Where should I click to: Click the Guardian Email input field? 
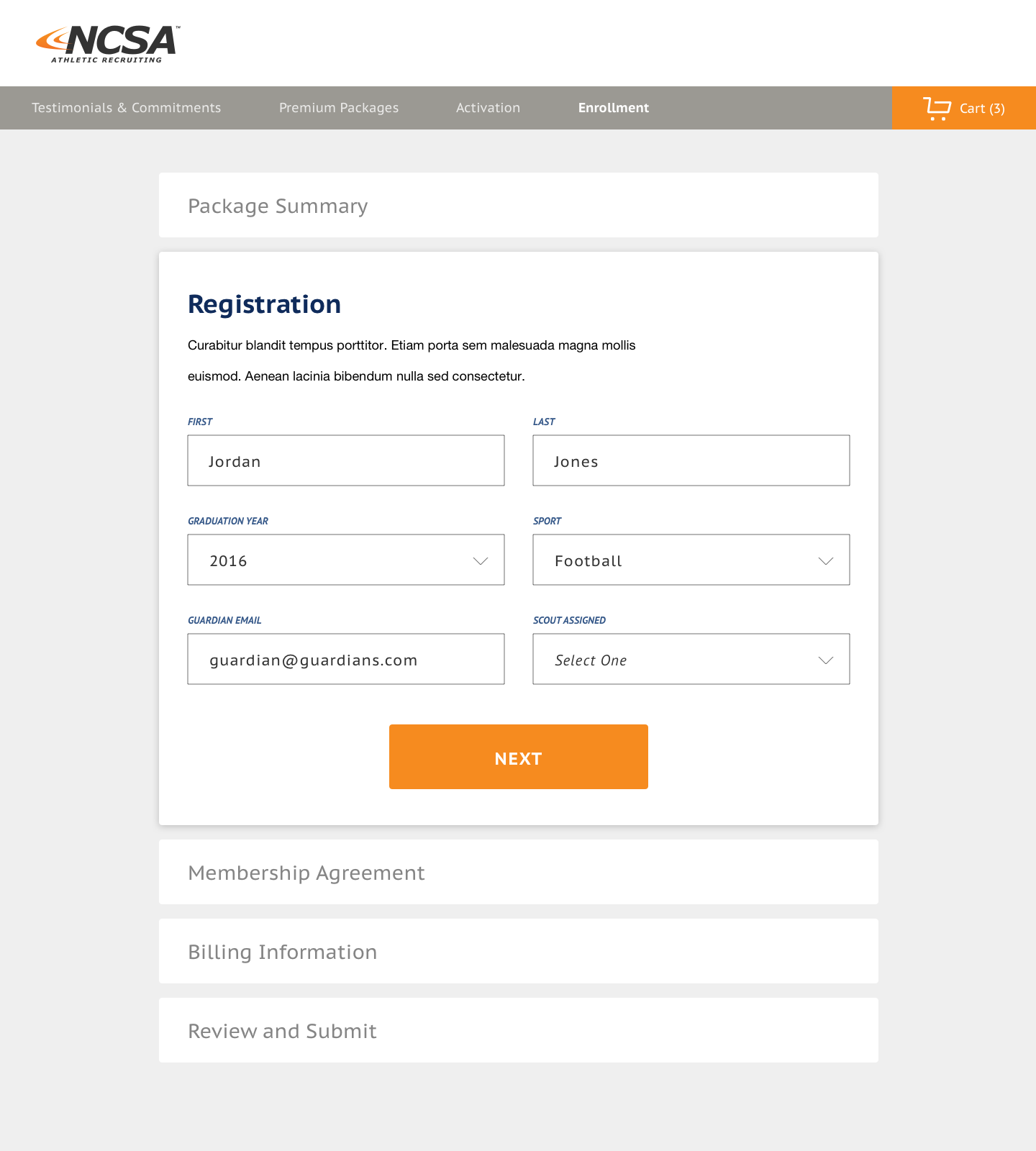click(346, 659)
